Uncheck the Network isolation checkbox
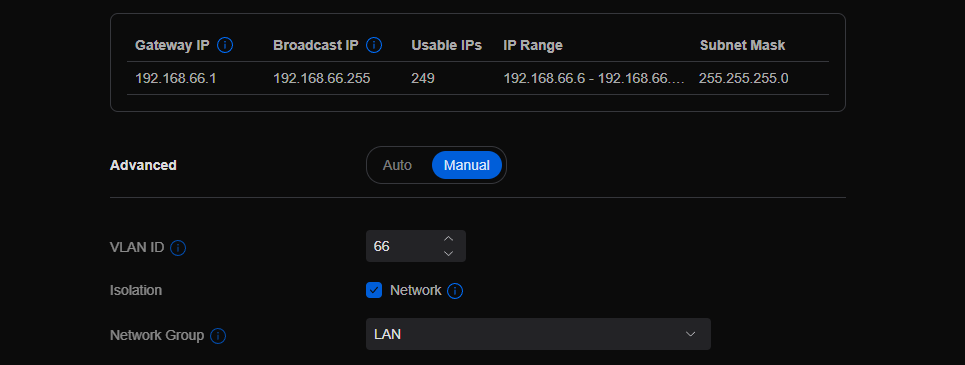965x365 pixels. coord(374,290)
